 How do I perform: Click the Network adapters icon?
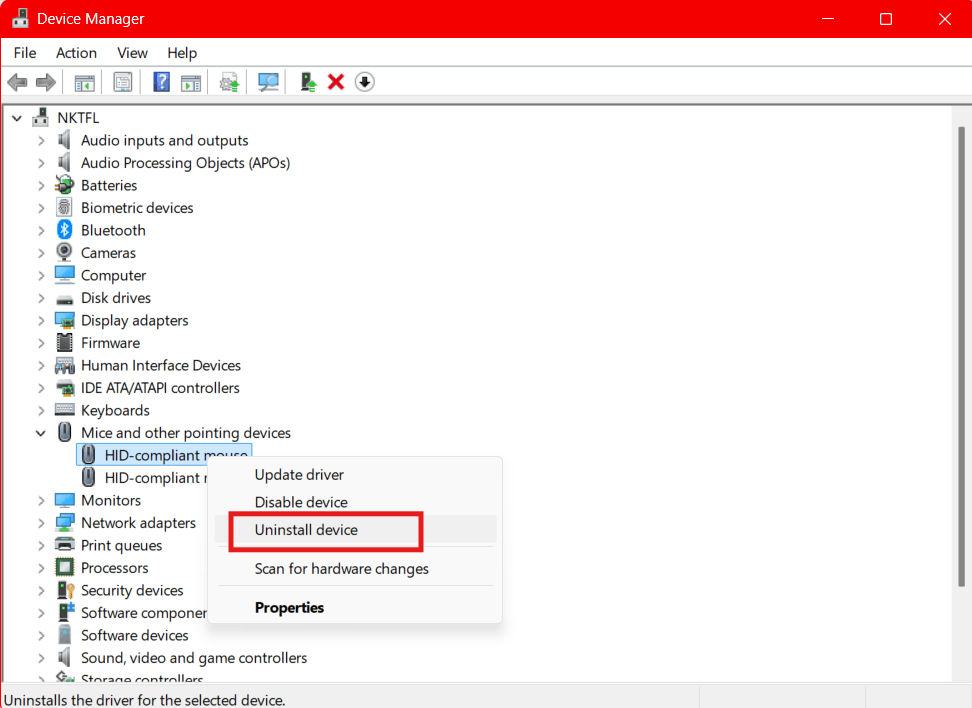[64, 523]
